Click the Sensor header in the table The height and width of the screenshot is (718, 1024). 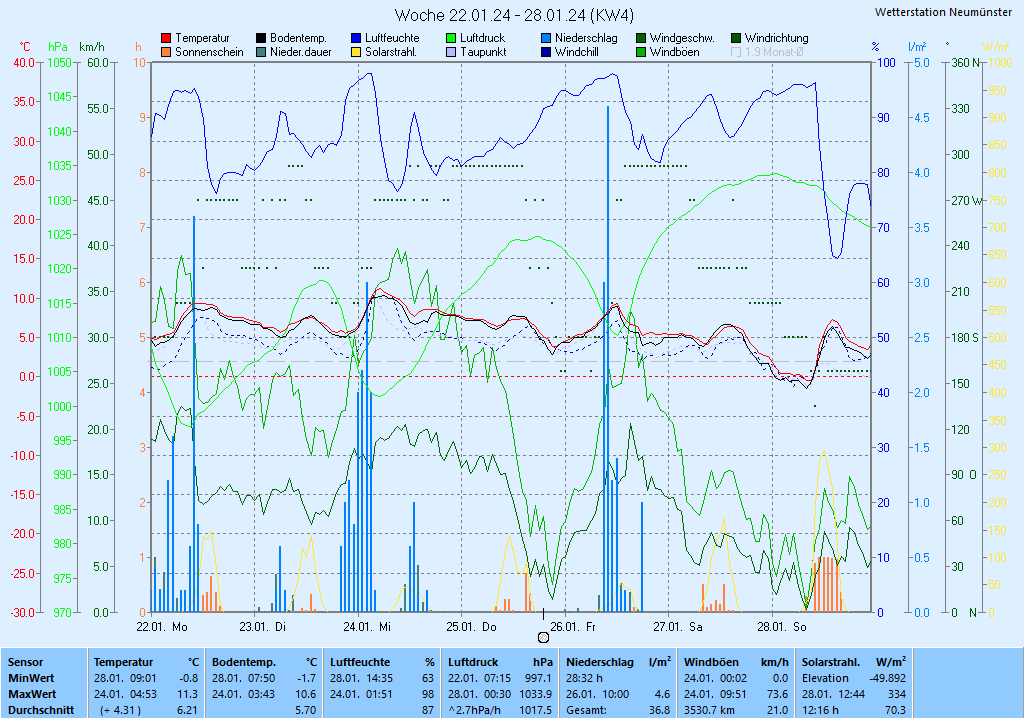[25, 662]
